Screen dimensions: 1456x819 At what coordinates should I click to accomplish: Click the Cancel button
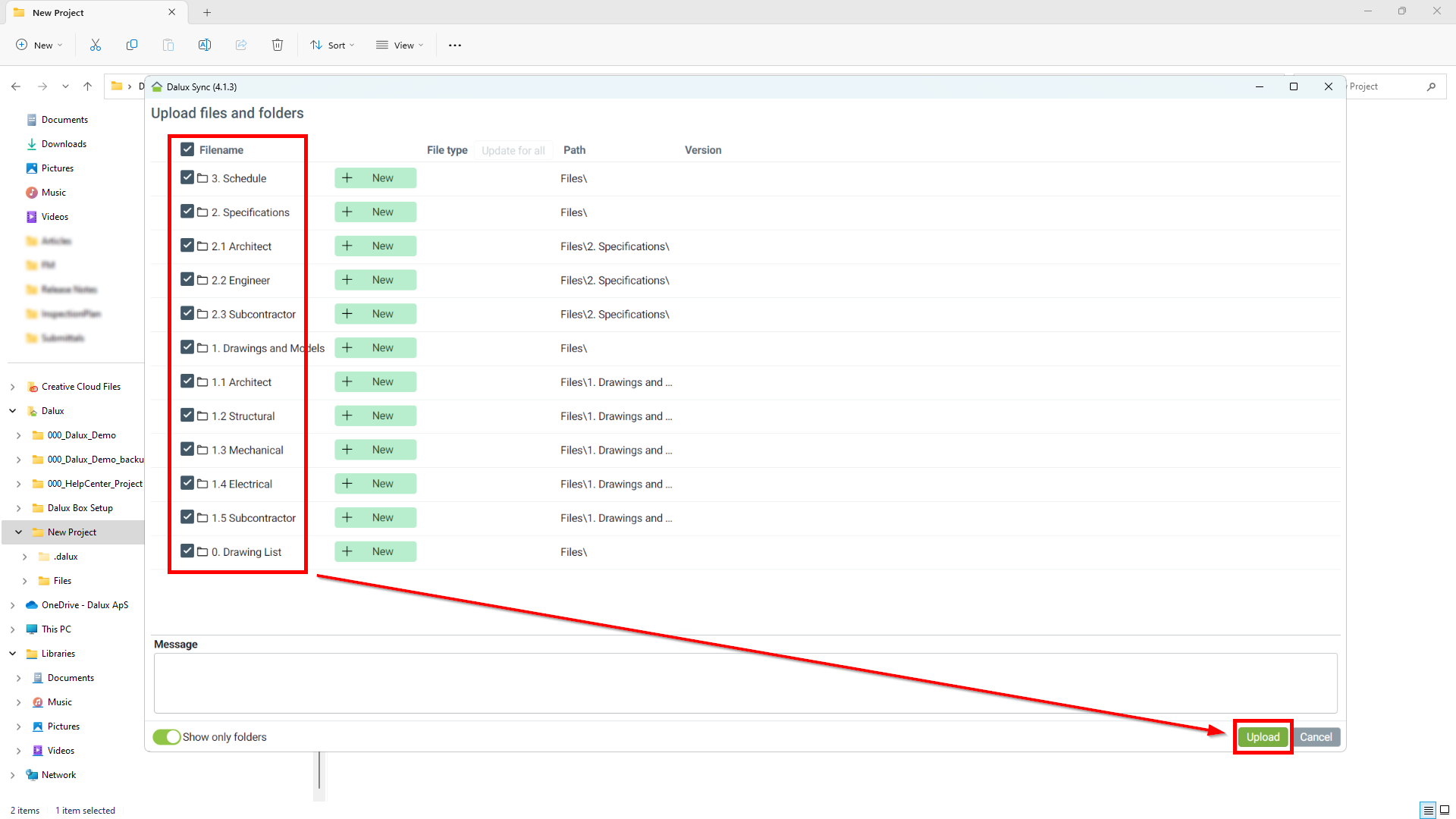1316,737
